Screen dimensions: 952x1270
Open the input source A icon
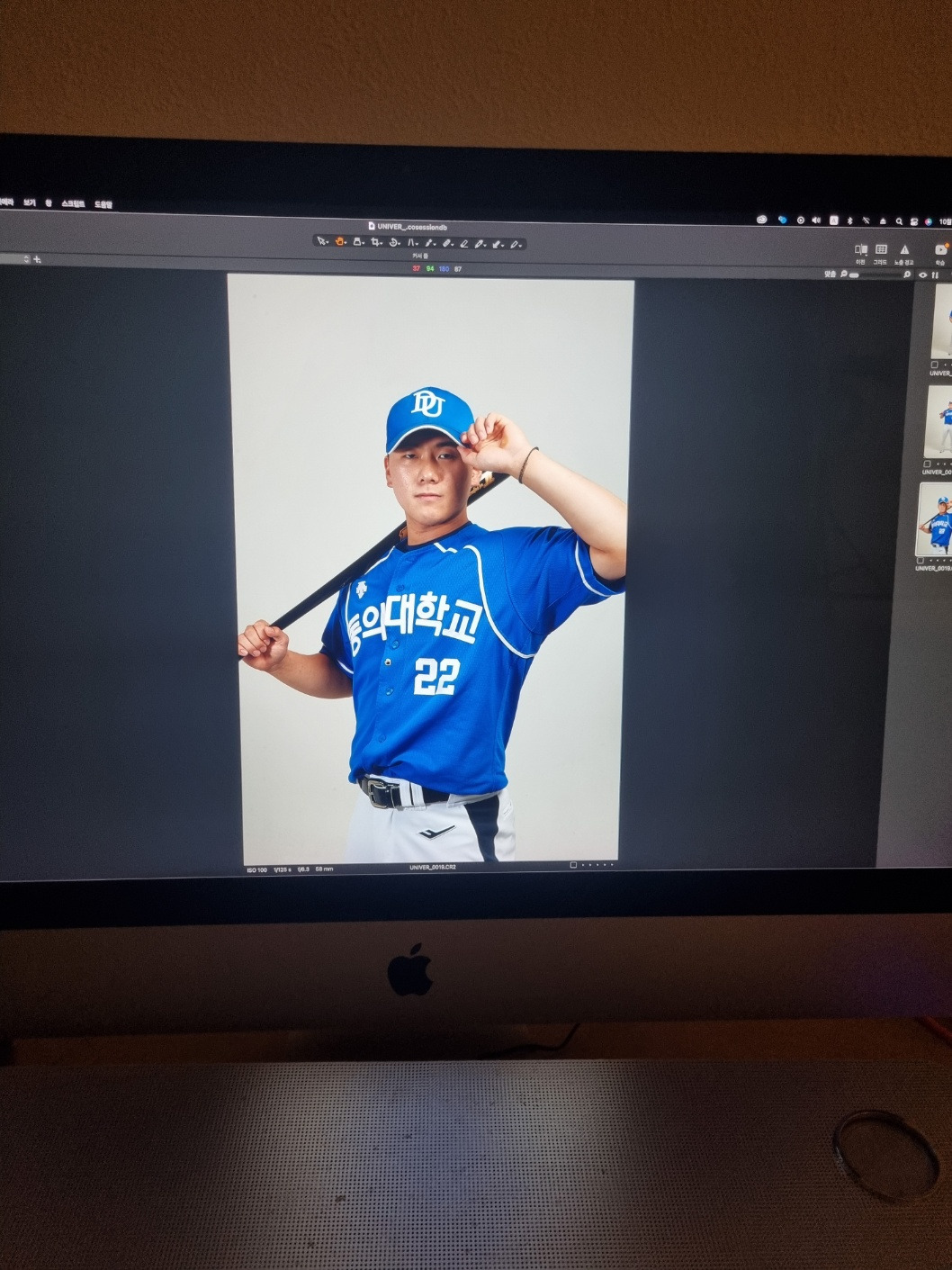click(x=834, y=221)
